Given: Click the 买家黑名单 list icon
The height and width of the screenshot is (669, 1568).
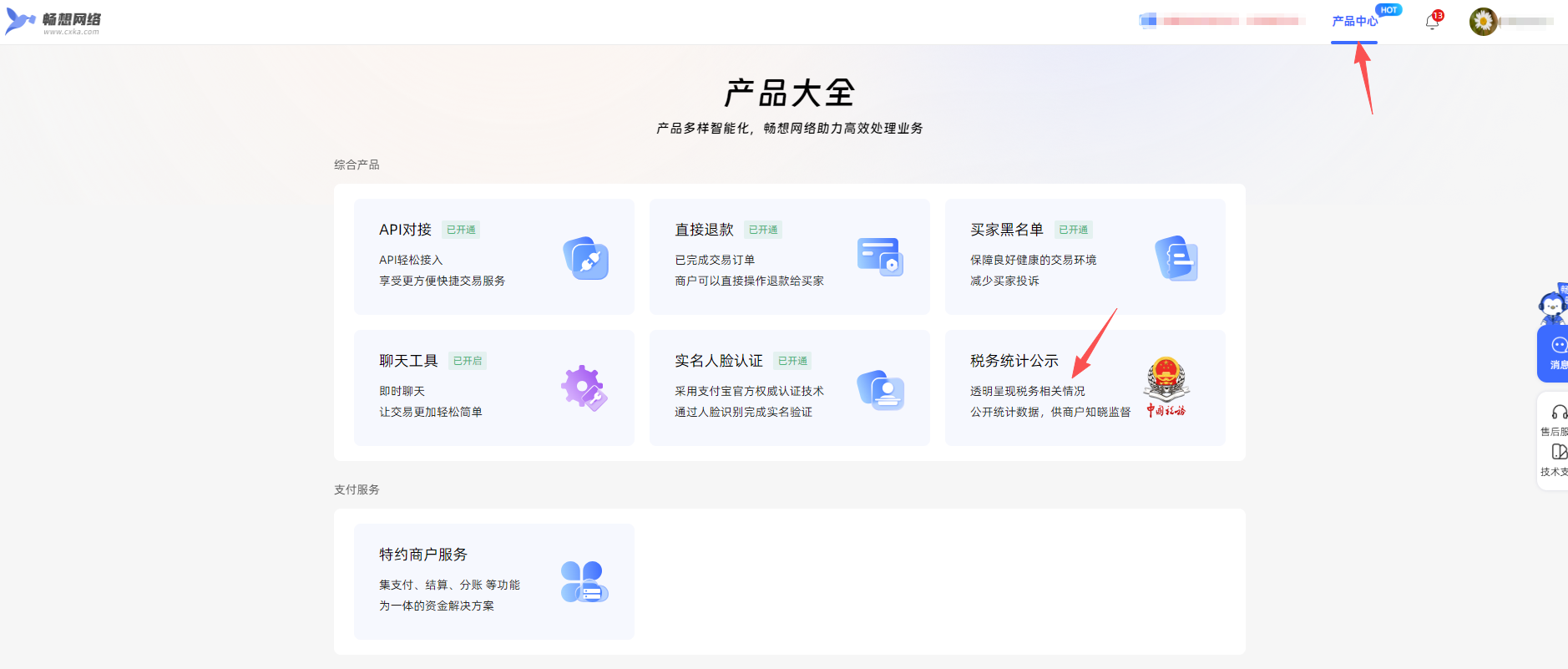Looking at the screenshot, I should (1176, 258).
